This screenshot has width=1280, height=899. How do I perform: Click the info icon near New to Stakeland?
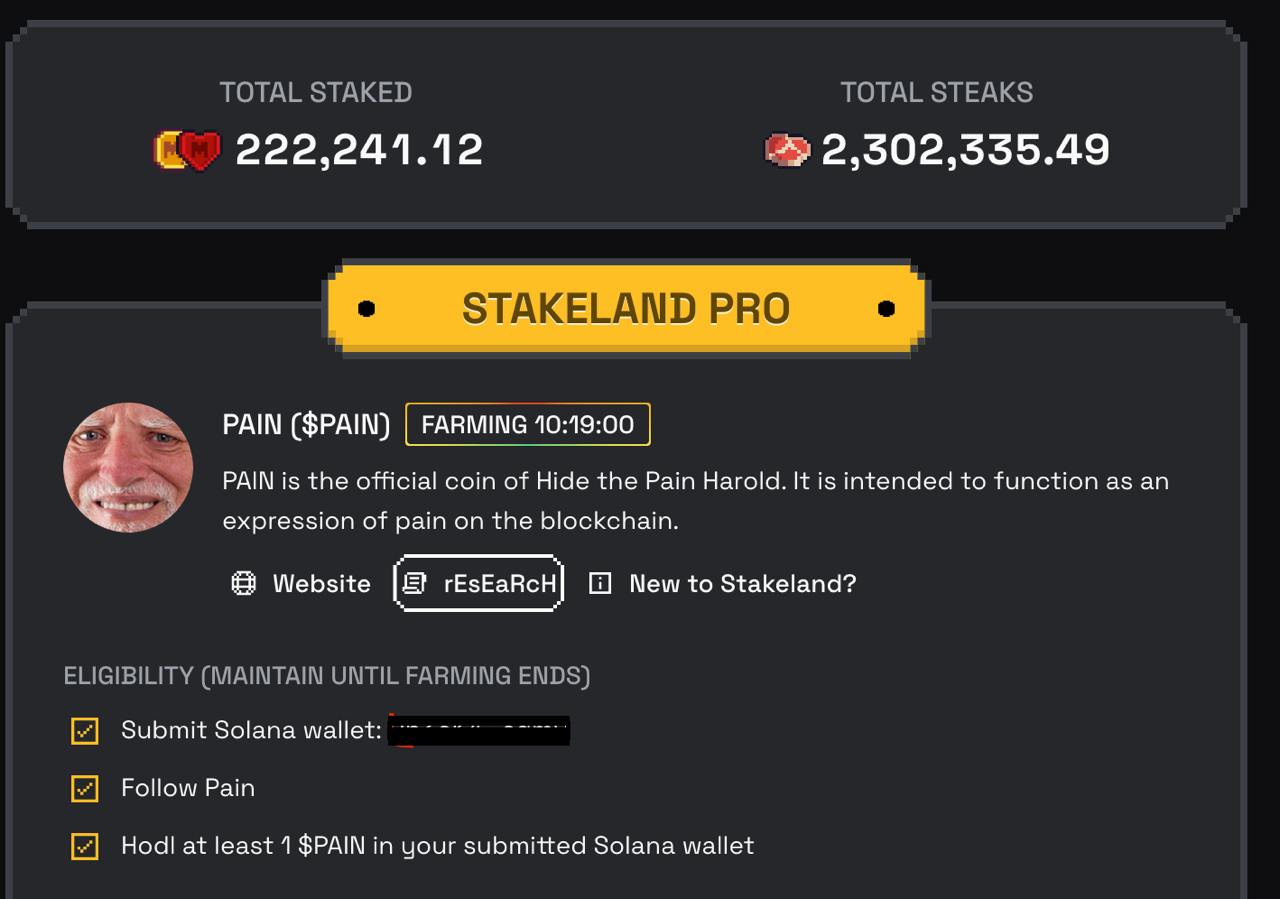point(600,584)
